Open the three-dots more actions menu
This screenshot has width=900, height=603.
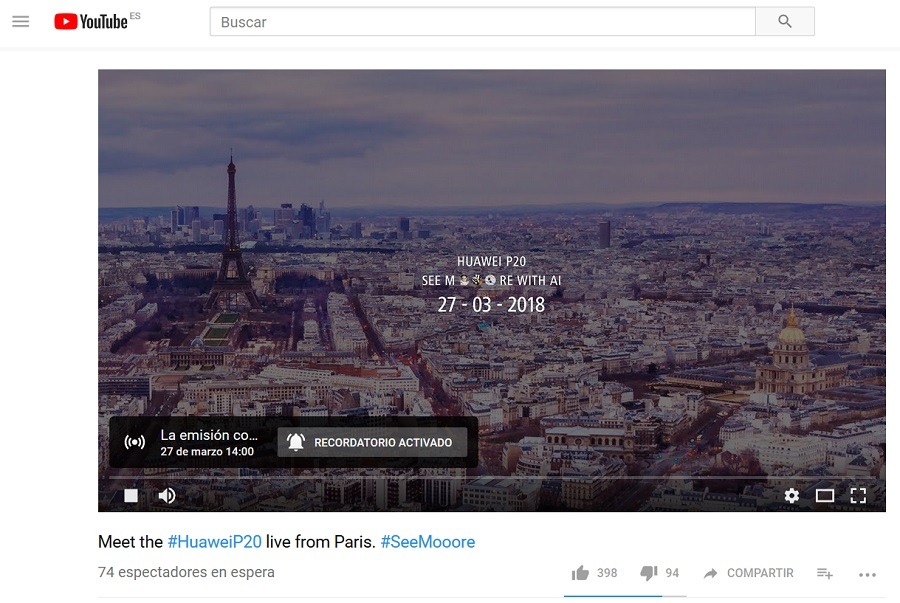pos(867,574)
